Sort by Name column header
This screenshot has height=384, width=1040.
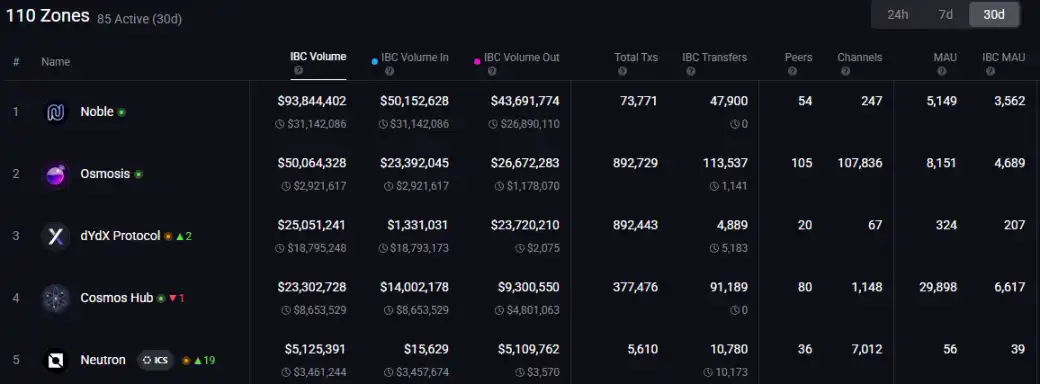[x=56, y=62]
